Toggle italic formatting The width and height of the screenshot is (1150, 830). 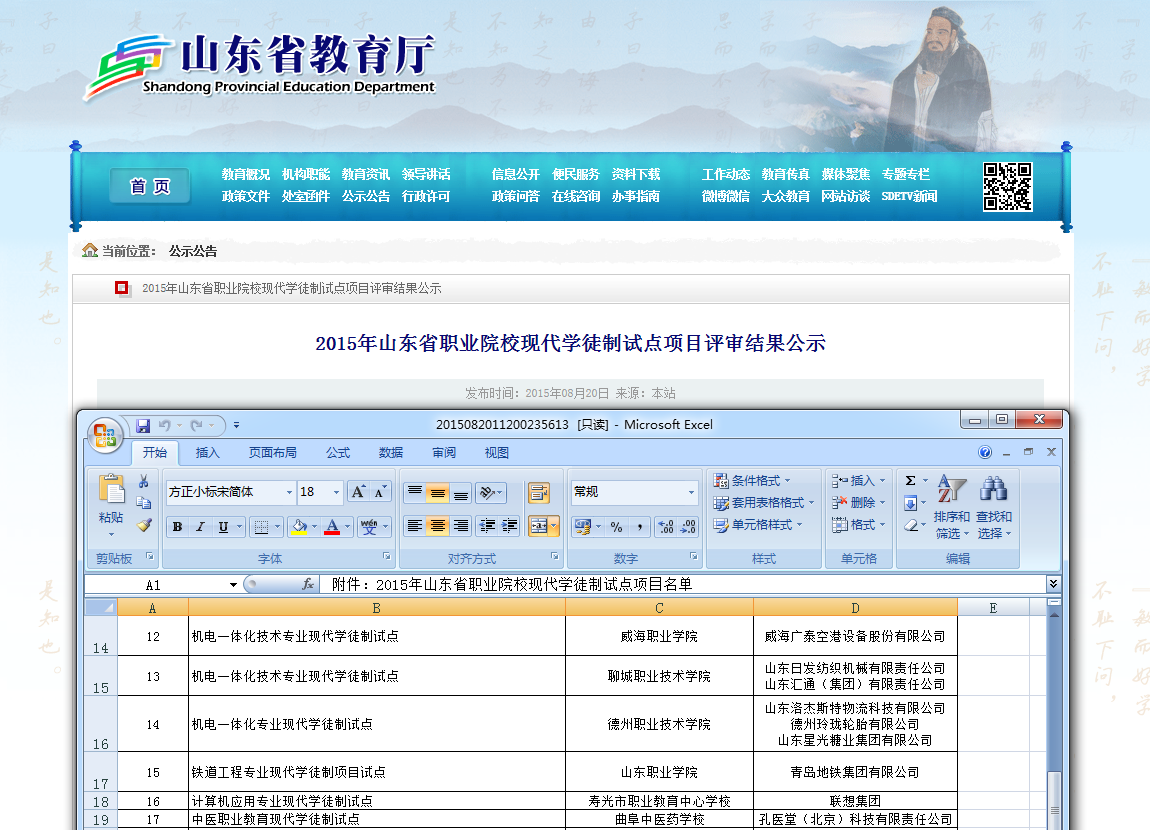pos(200,527)
